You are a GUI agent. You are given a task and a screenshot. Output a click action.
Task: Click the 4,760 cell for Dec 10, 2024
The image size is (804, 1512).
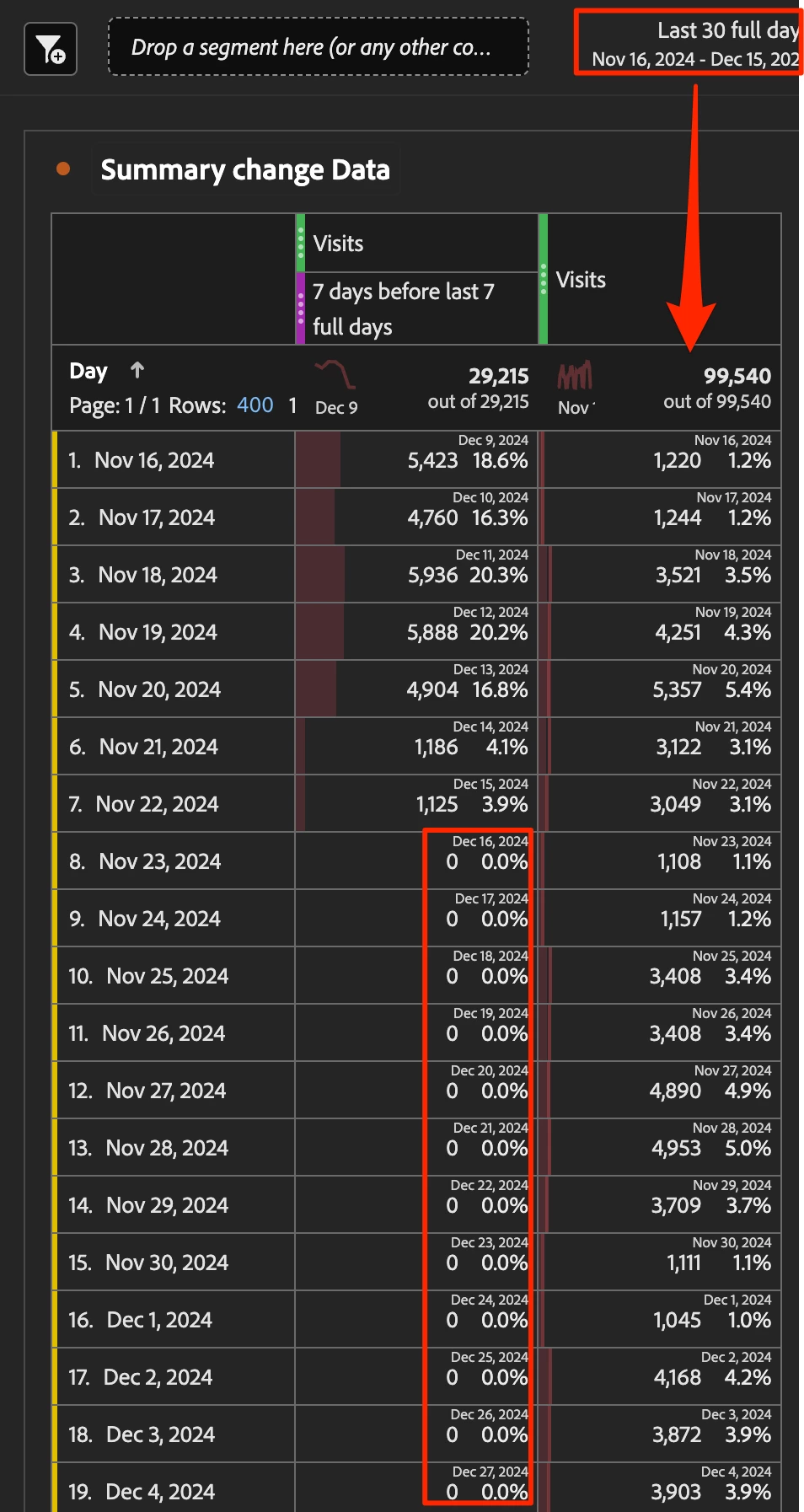coord(416,517)
